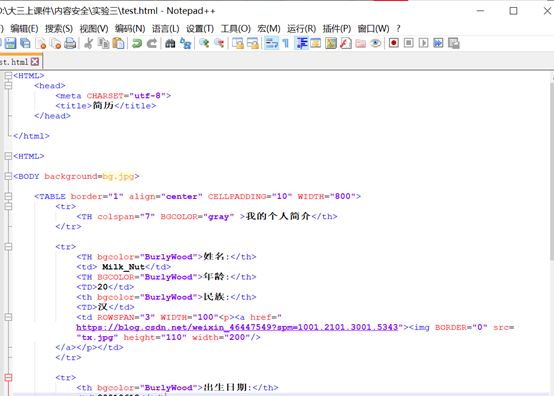Screen dimensions: 554x396
Task: Open the Document Map panel icon
Action: click(x=331, y=43)
